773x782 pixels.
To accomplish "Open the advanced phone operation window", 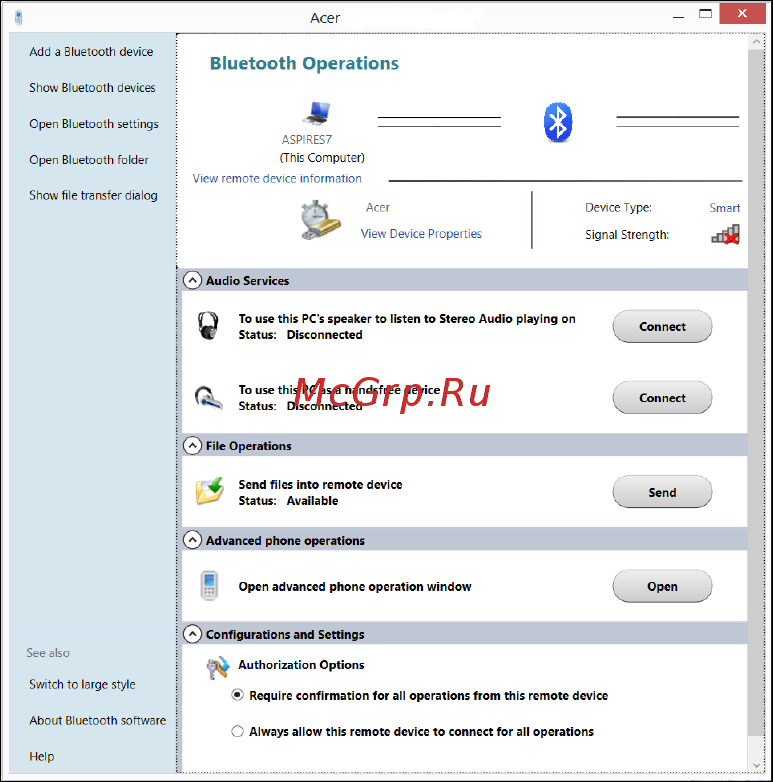I will click(662, 586).
